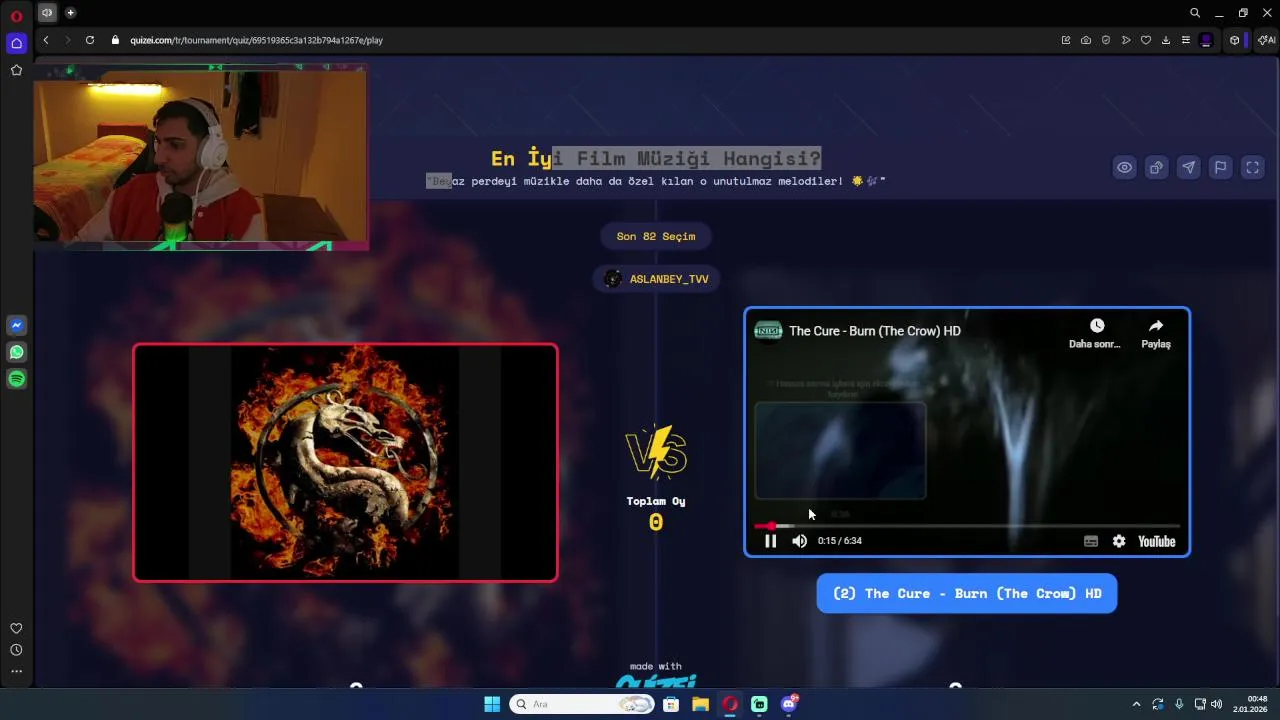The image size is (1280, 720).
Task: Enter fullscreen mode on quiz page
Action: click(x=1252, y=168)
